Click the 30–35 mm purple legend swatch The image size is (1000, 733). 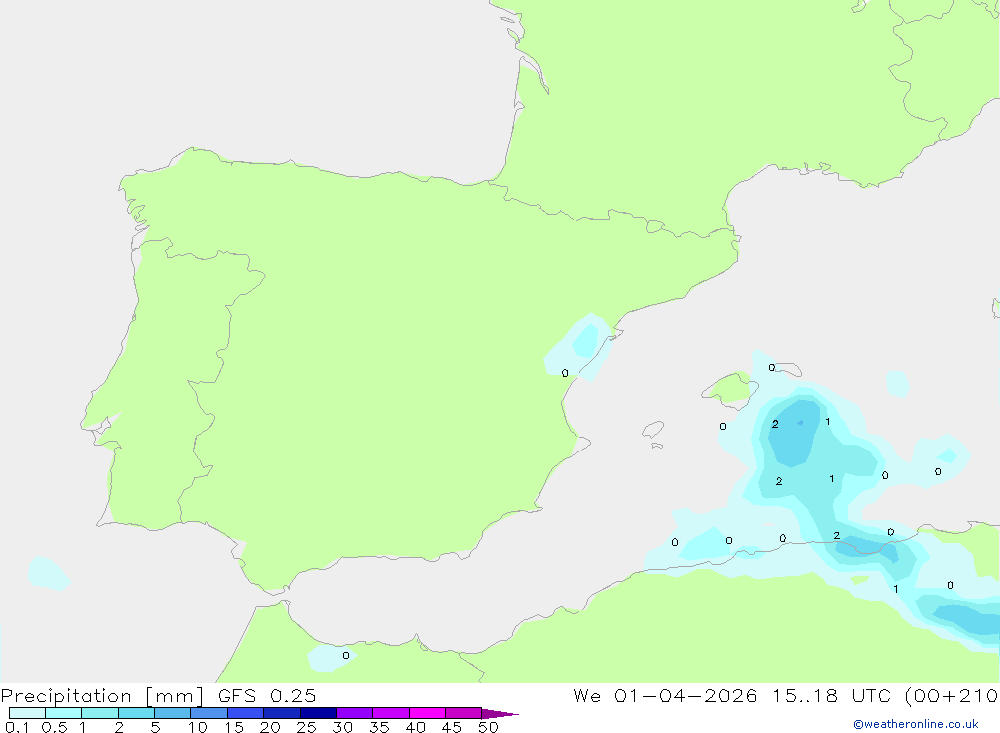tap(354, 713)
